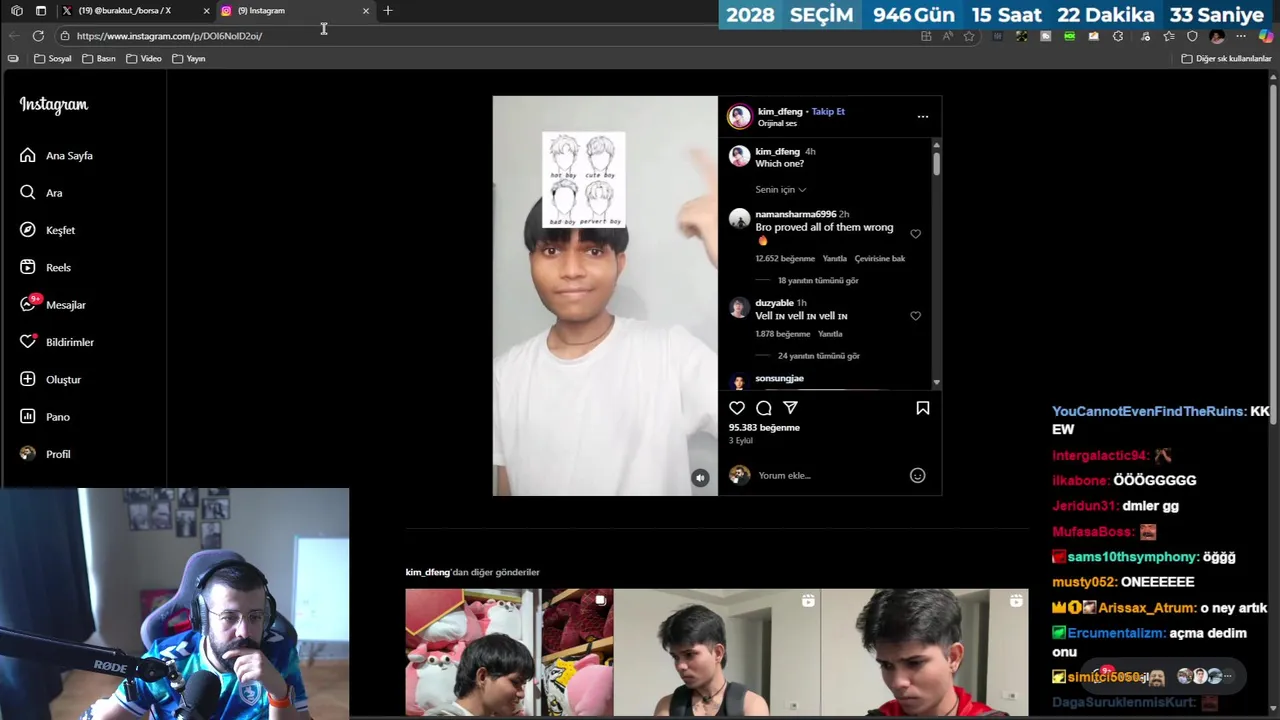Screen dimensions: 1280x720
Task: Open the emoji picker in comment box
Action: point(917,476)
